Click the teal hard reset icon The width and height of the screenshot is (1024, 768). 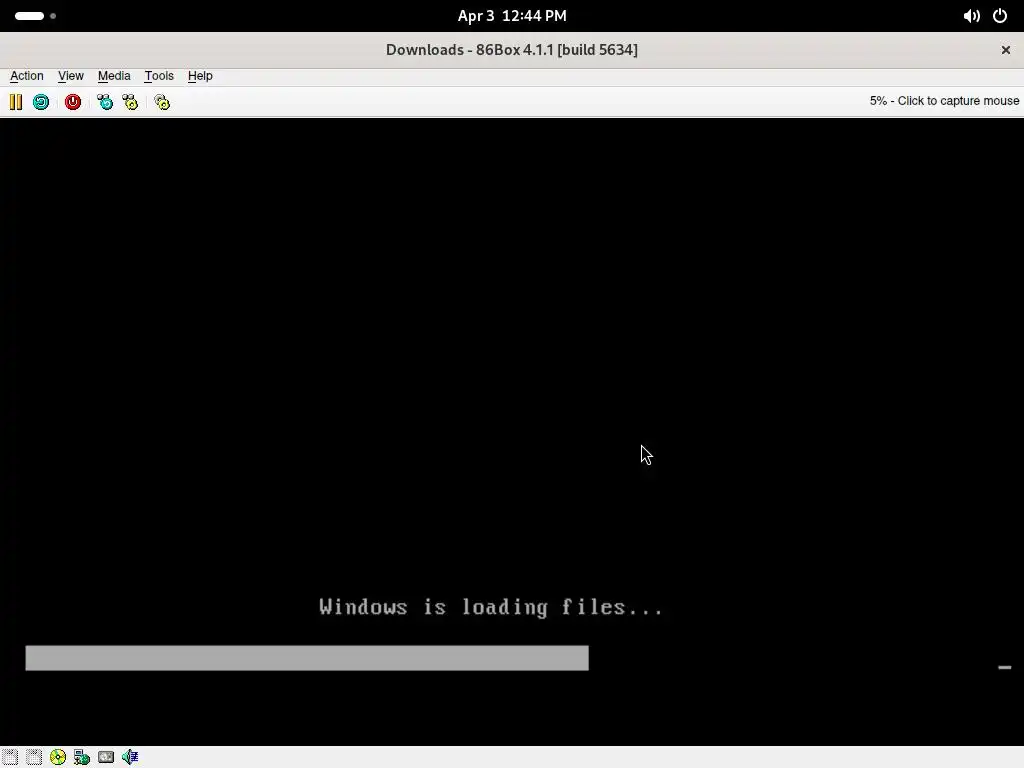click(x=41, y=102)
